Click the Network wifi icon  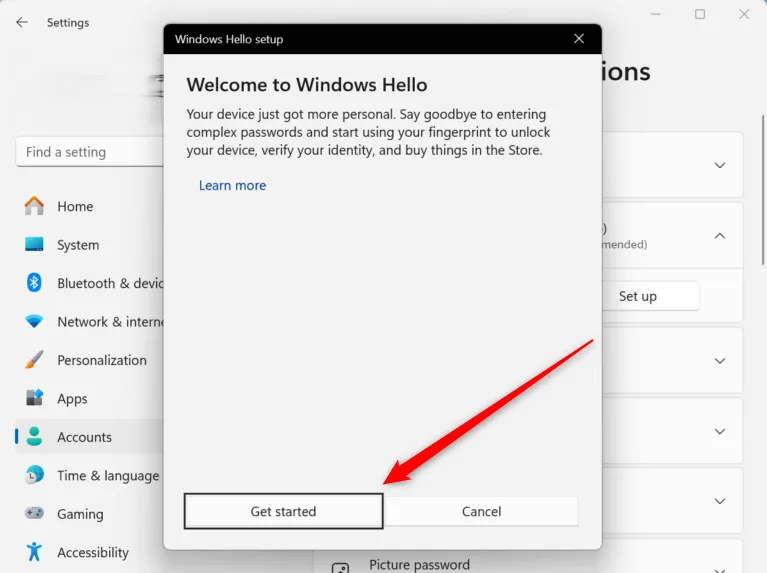34,321
